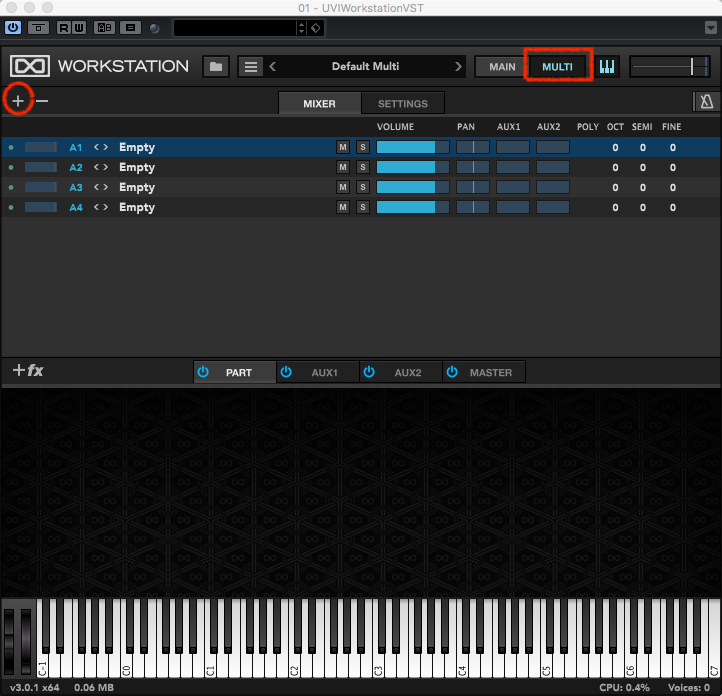Enable automation Read button
This screenshot has width=722, height=696.
64,28
